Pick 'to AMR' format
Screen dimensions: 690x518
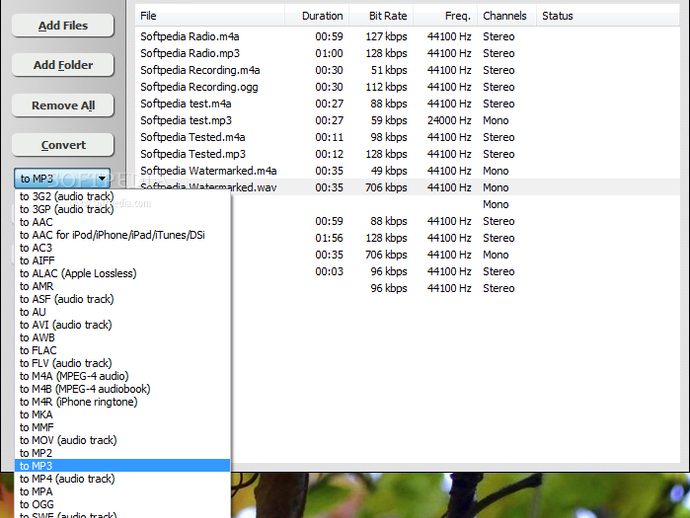tap(122, 286)
